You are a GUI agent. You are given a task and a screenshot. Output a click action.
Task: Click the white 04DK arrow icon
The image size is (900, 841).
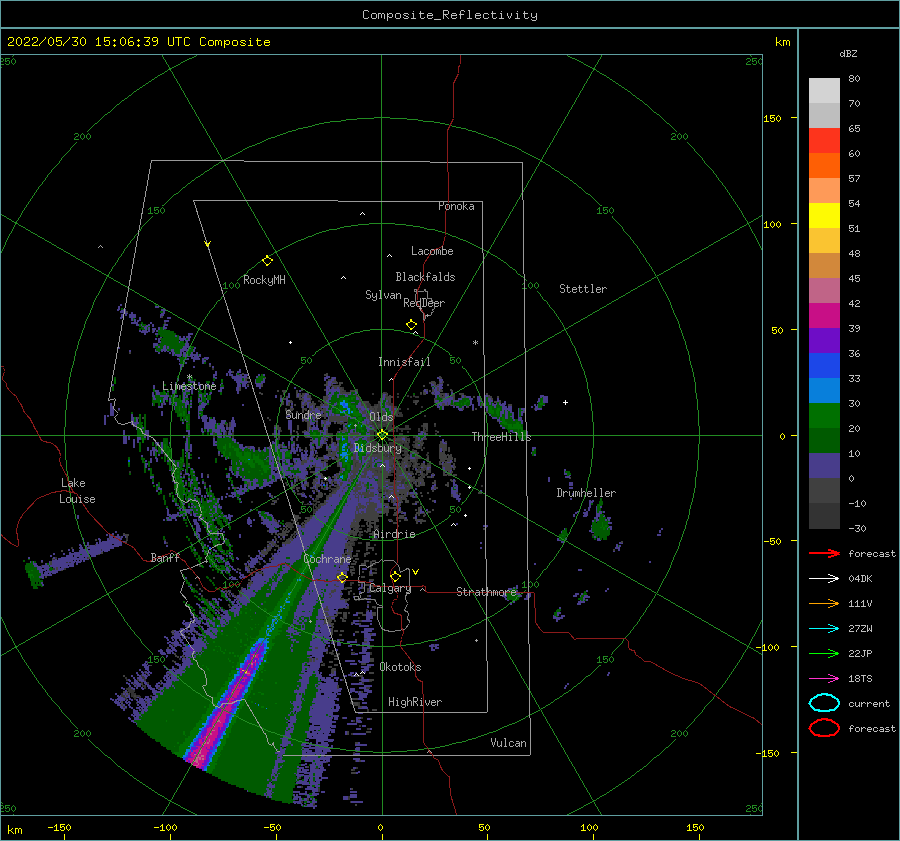(x=824, y=578)
